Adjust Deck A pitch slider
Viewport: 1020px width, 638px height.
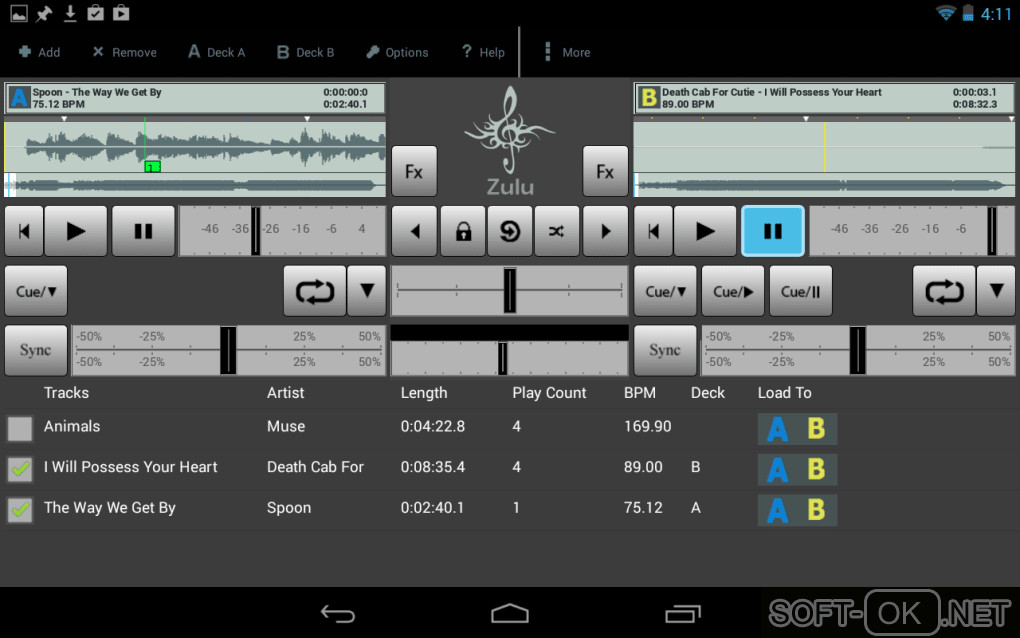click(228, 350)
